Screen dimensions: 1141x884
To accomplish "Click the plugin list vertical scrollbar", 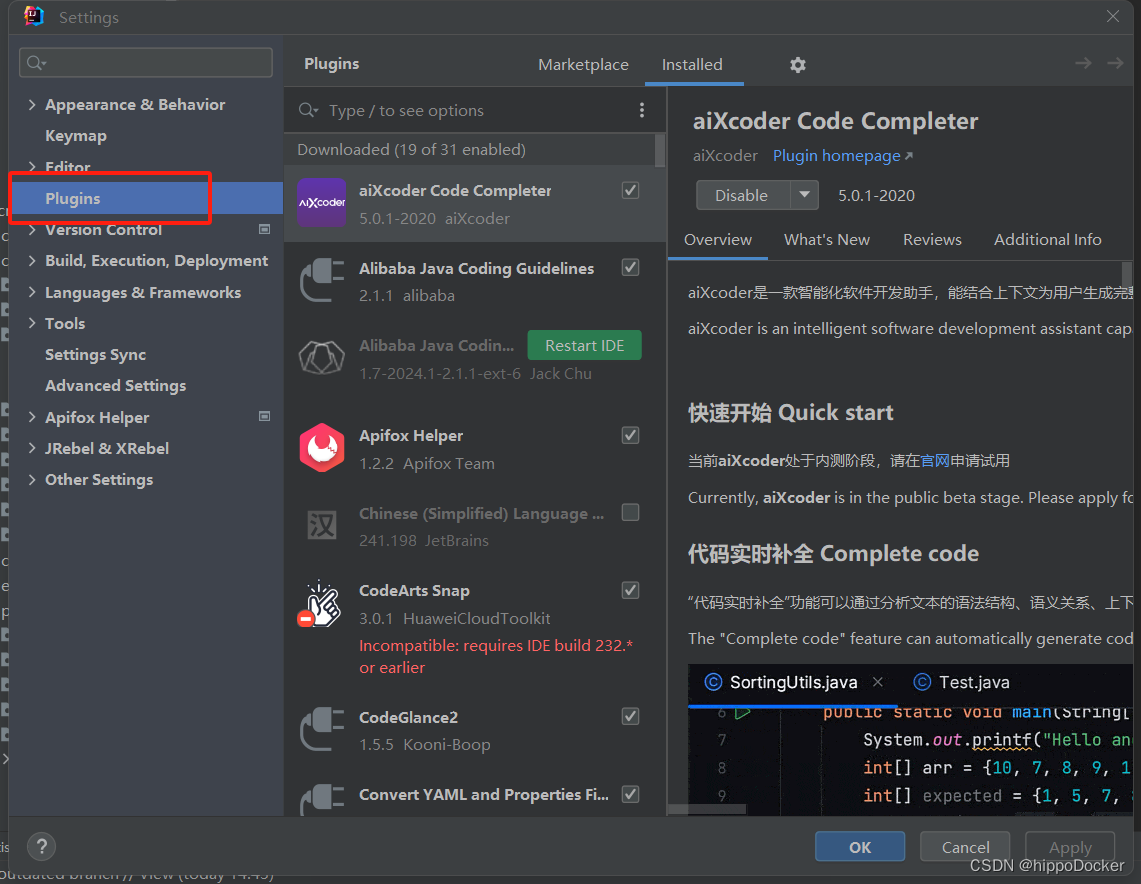I will [660, 149].
